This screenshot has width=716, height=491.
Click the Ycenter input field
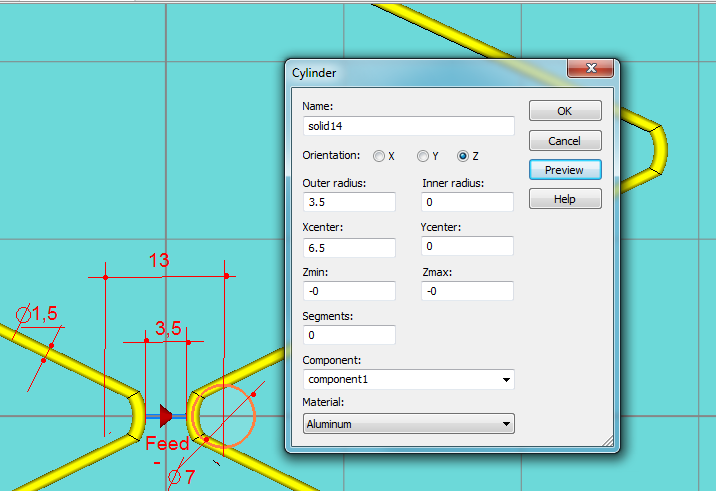467,246
